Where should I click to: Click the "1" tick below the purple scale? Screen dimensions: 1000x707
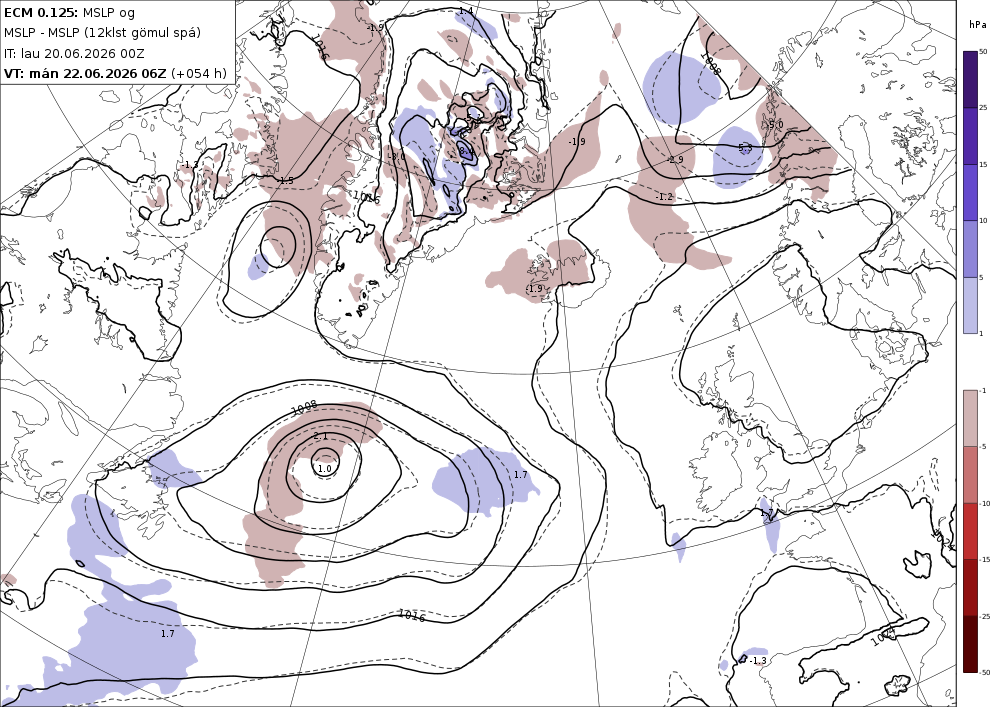click(981, 333)
